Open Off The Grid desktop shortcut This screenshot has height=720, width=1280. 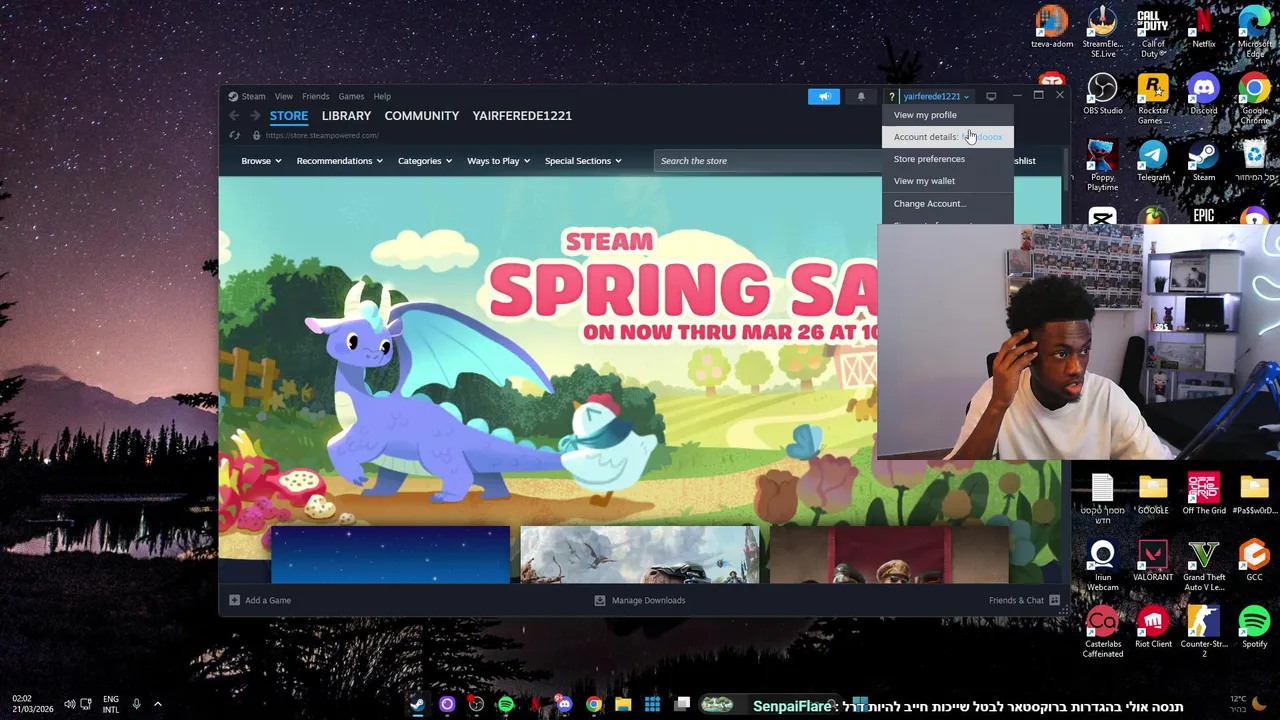point(1203,495)
